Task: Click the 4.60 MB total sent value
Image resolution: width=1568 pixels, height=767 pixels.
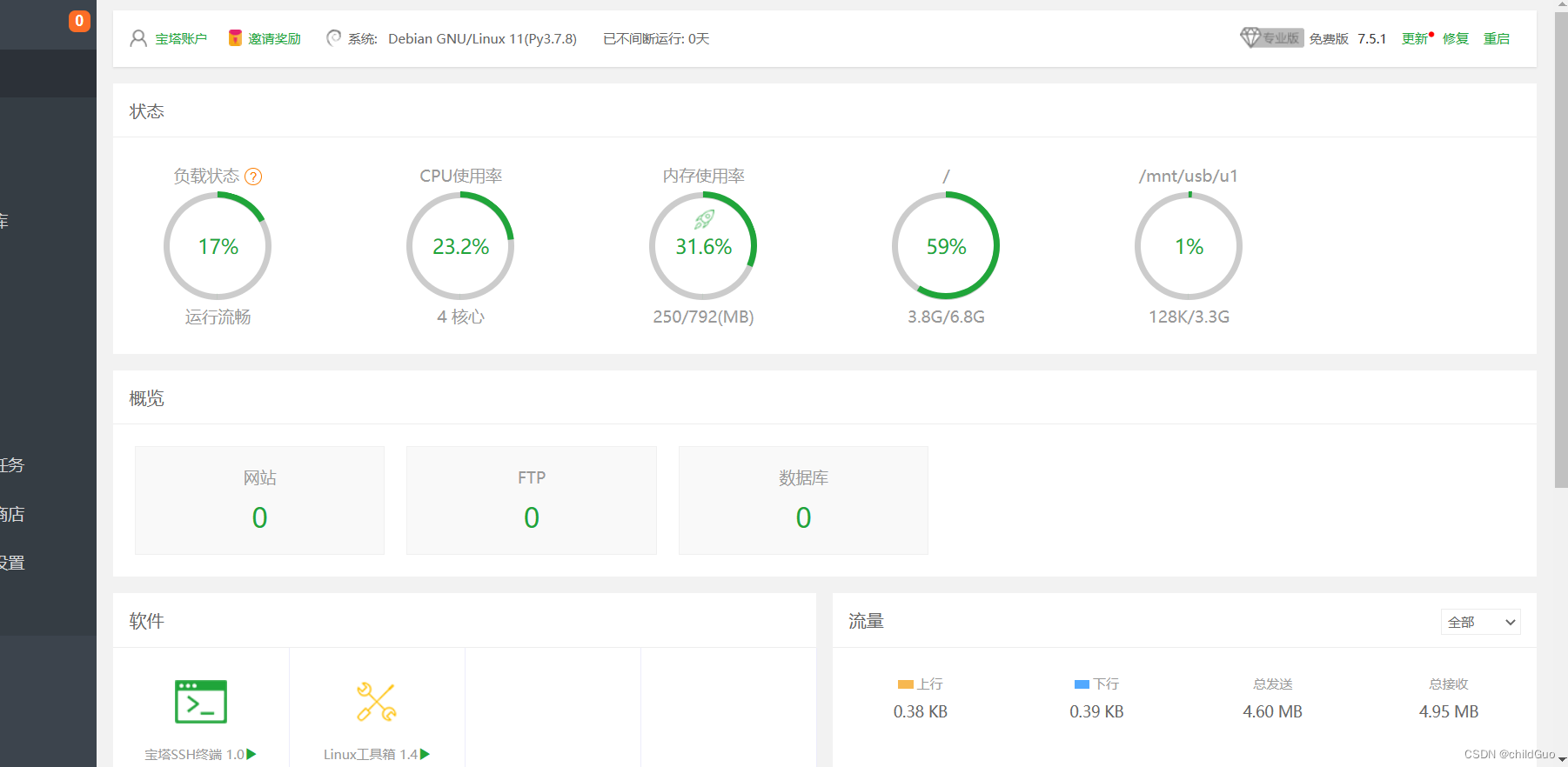Action: pos(1272,711)
